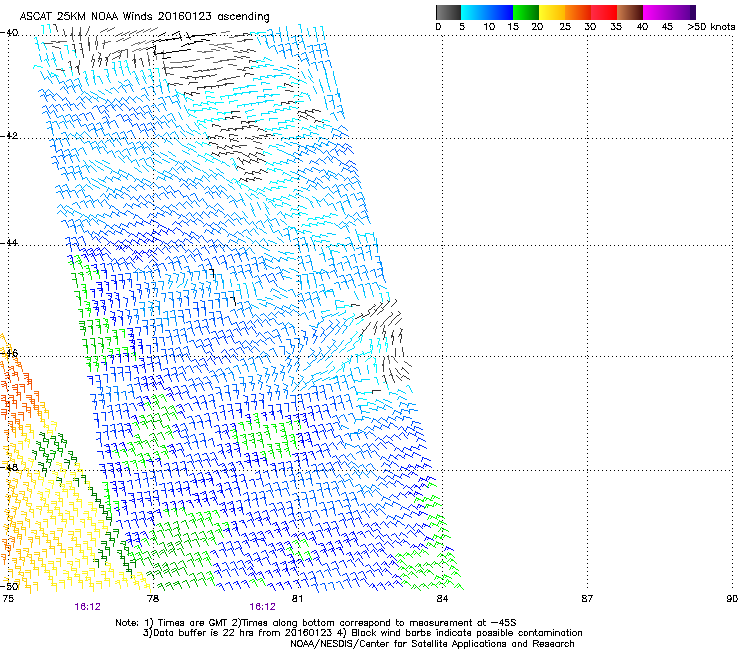
Task: Click the purple 16:12 time label near longitude 76
Action: 87,607
